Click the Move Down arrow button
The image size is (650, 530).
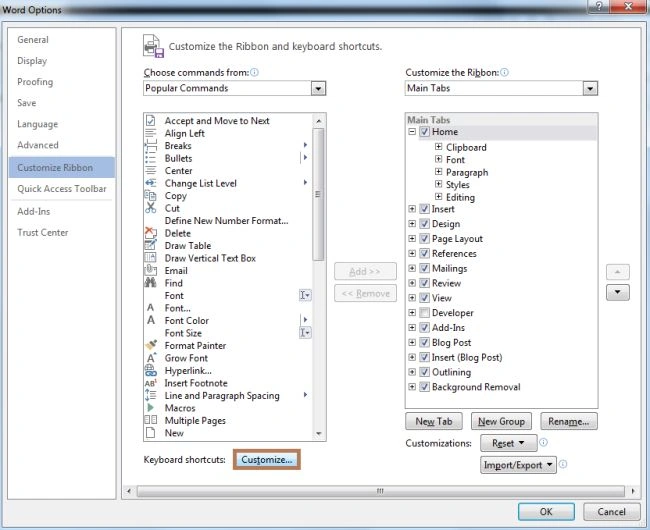618,292
